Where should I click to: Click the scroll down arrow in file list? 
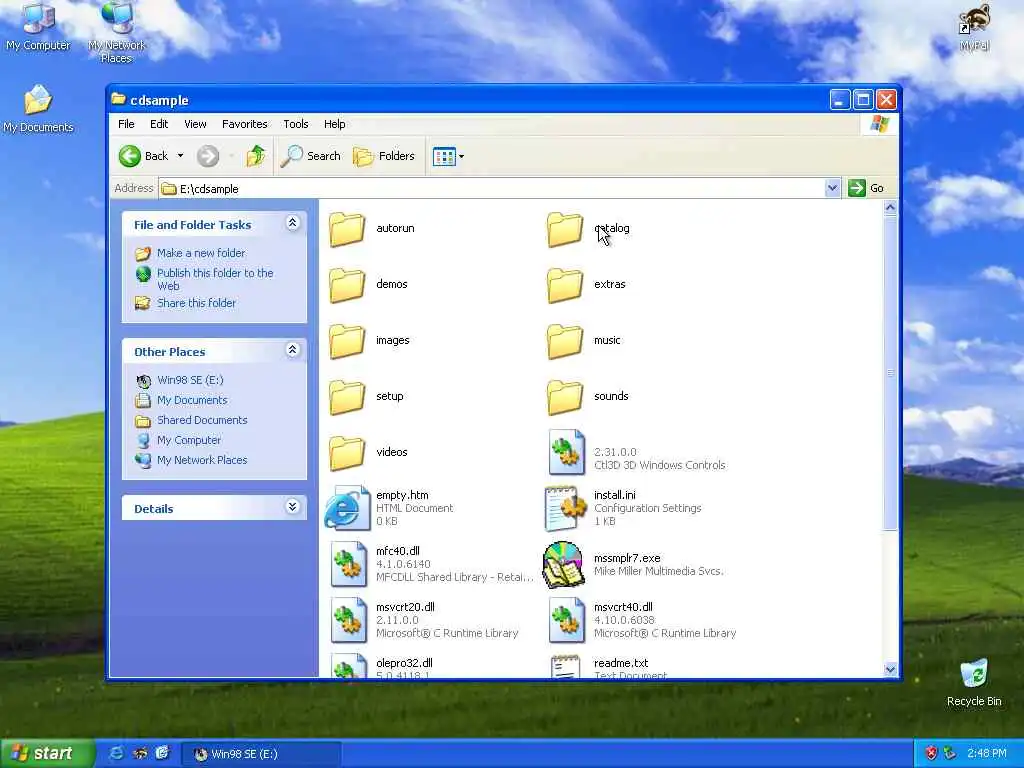pos(890,669)
